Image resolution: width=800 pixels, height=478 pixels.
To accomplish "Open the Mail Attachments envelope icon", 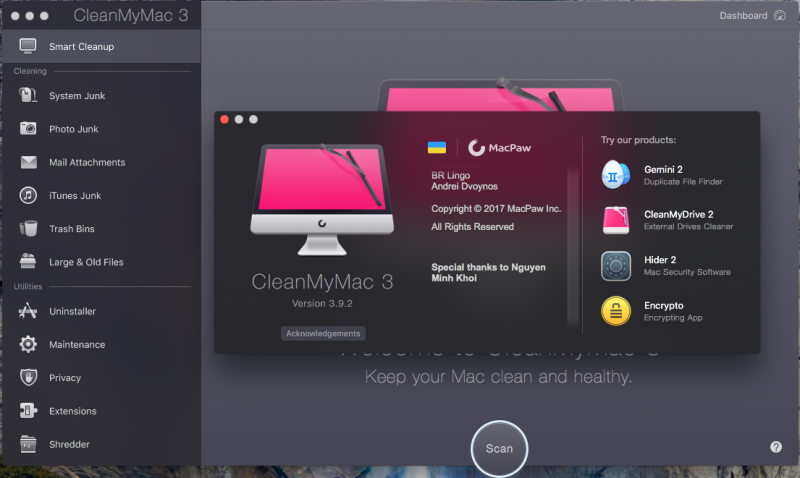I will tap(29, 162).
